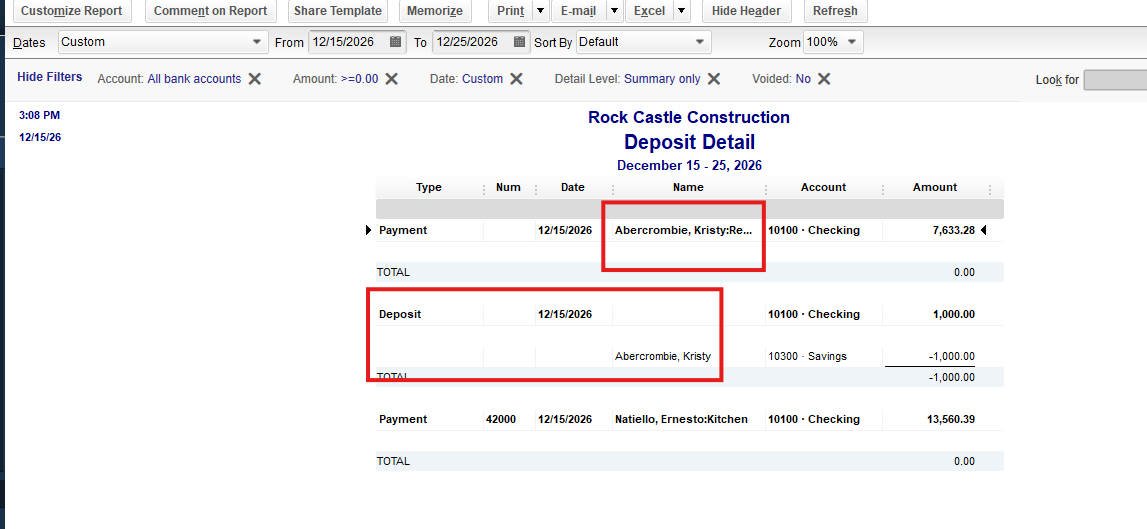The height and width of the screenshot is (529, 1147).
Task: Click in the To date field
Action: (473, 42)
